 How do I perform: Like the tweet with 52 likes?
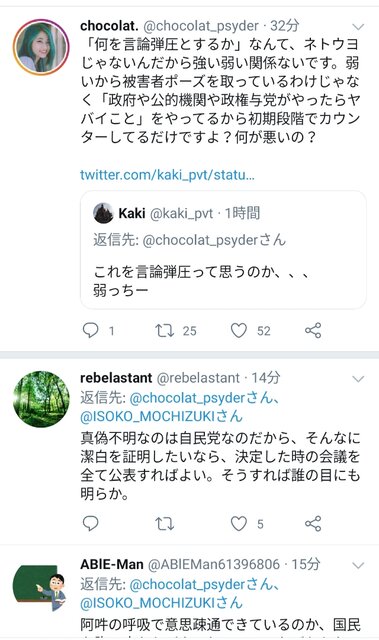click(x=239, y=330)
